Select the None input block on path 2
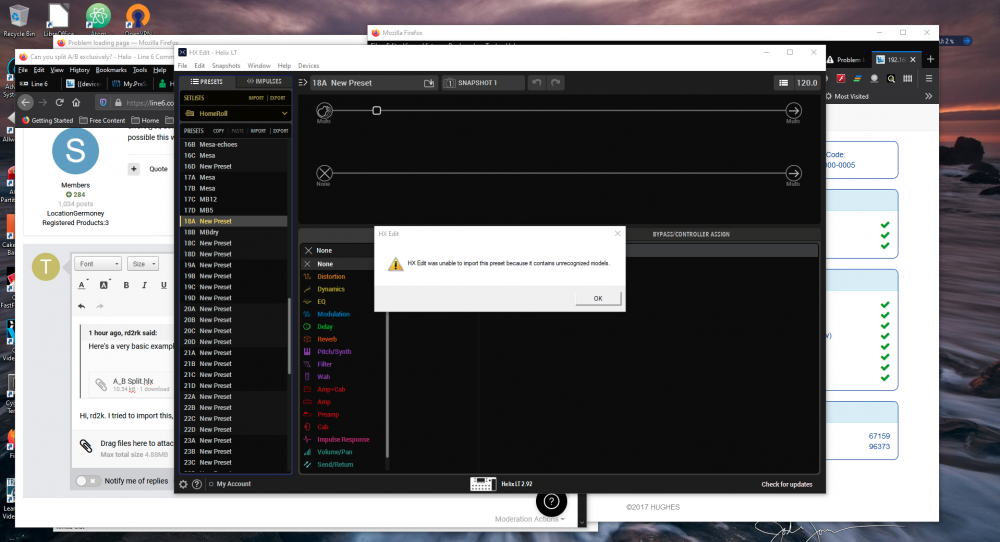Viewport: 1000px width, 542px height. click(324, 173)
